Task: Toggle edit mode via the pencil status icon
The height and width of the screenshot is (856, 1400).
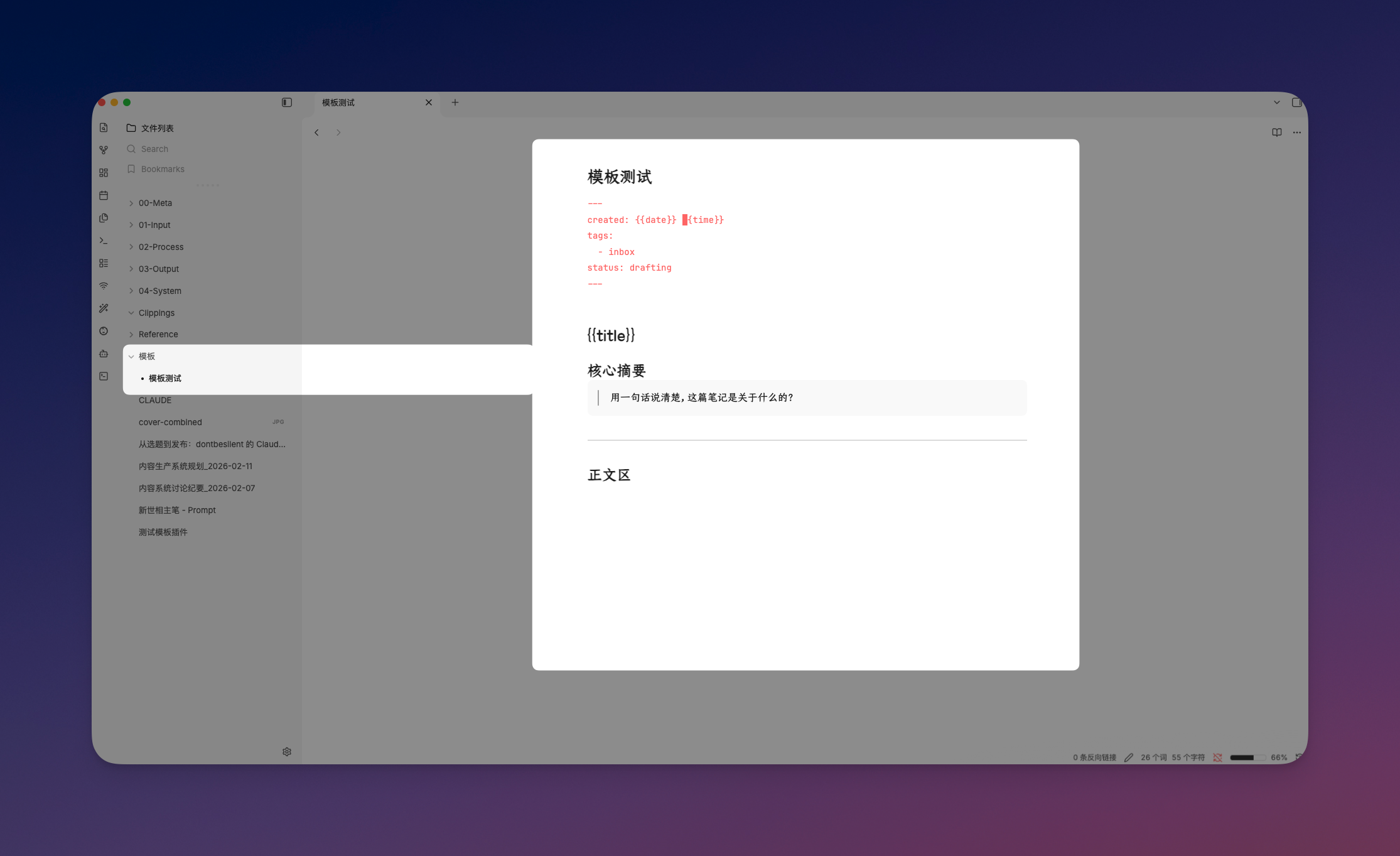Action: tap(1129, 757)
